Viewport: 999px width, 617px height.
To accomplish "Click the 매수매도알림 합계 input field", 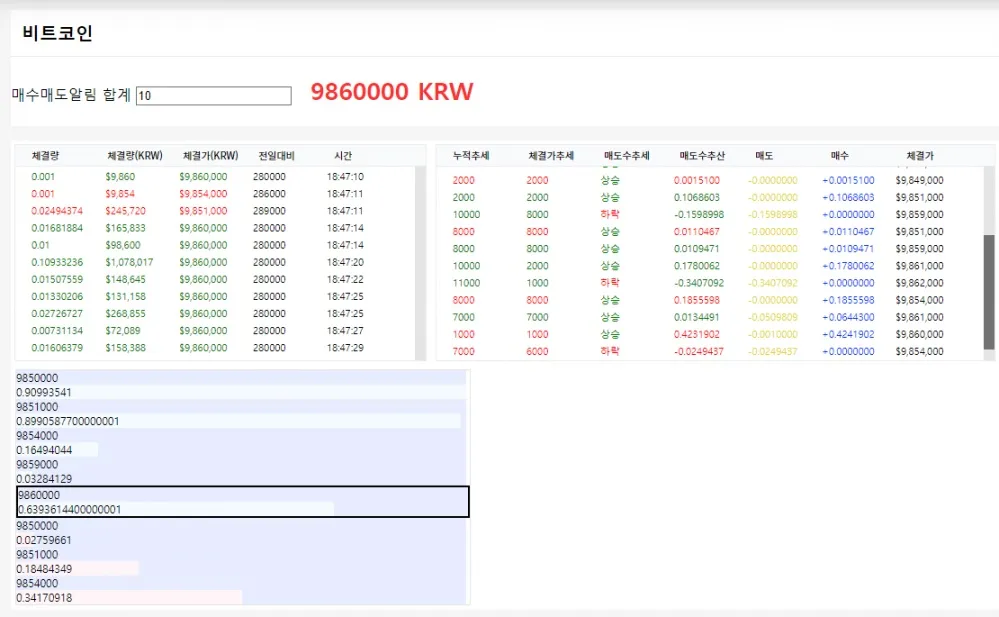I will click(x=213, y=96).
